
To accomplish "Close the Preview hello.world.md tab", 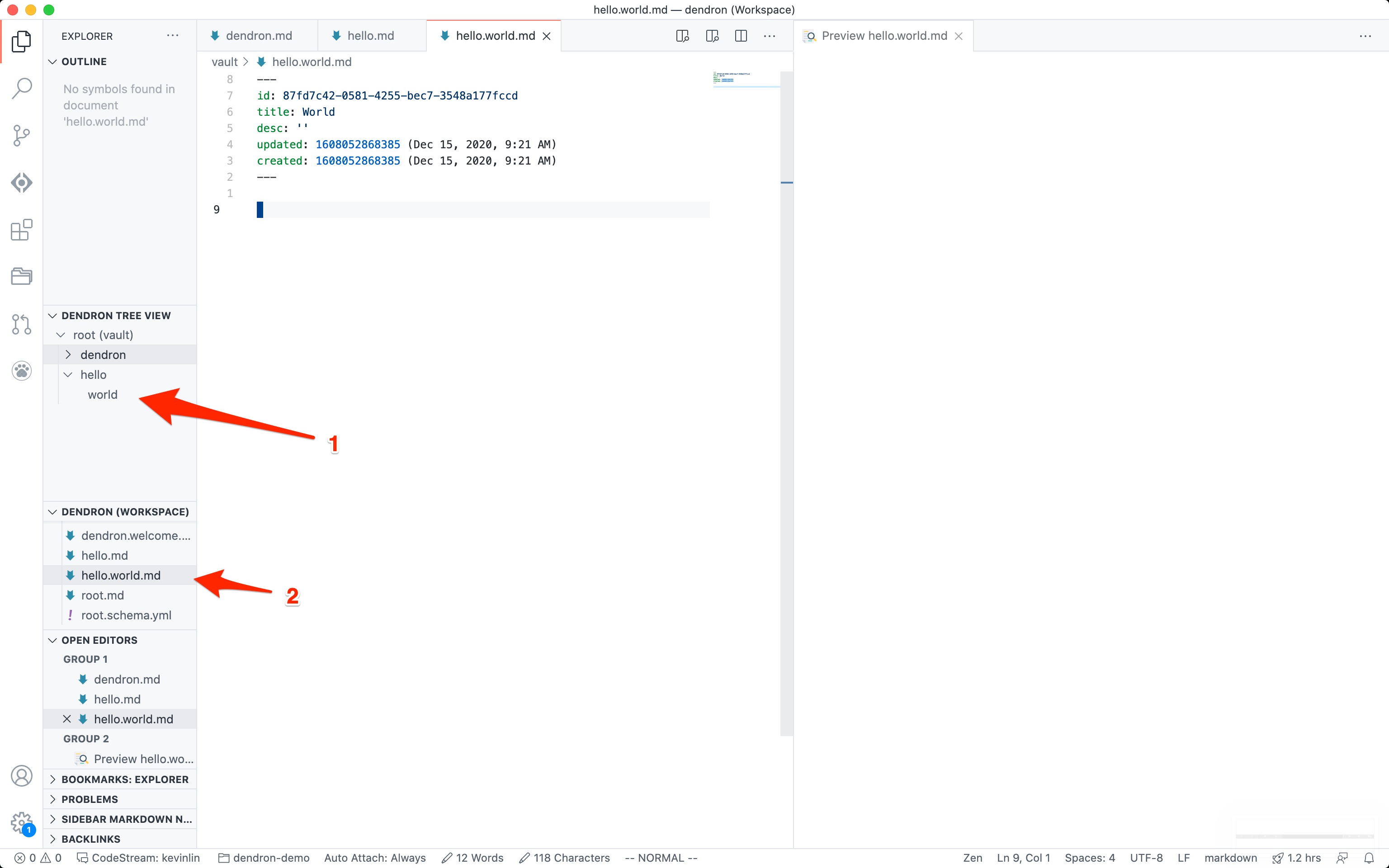I will coord(959,36).
